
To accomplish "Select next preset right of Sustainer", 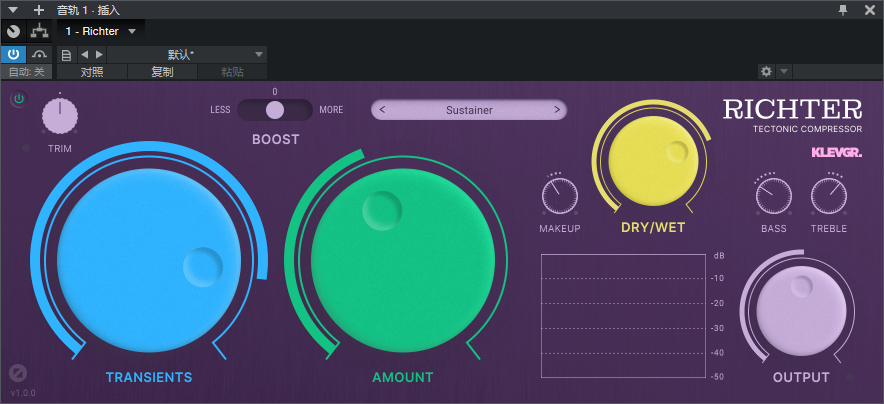I will click(557, 110).
